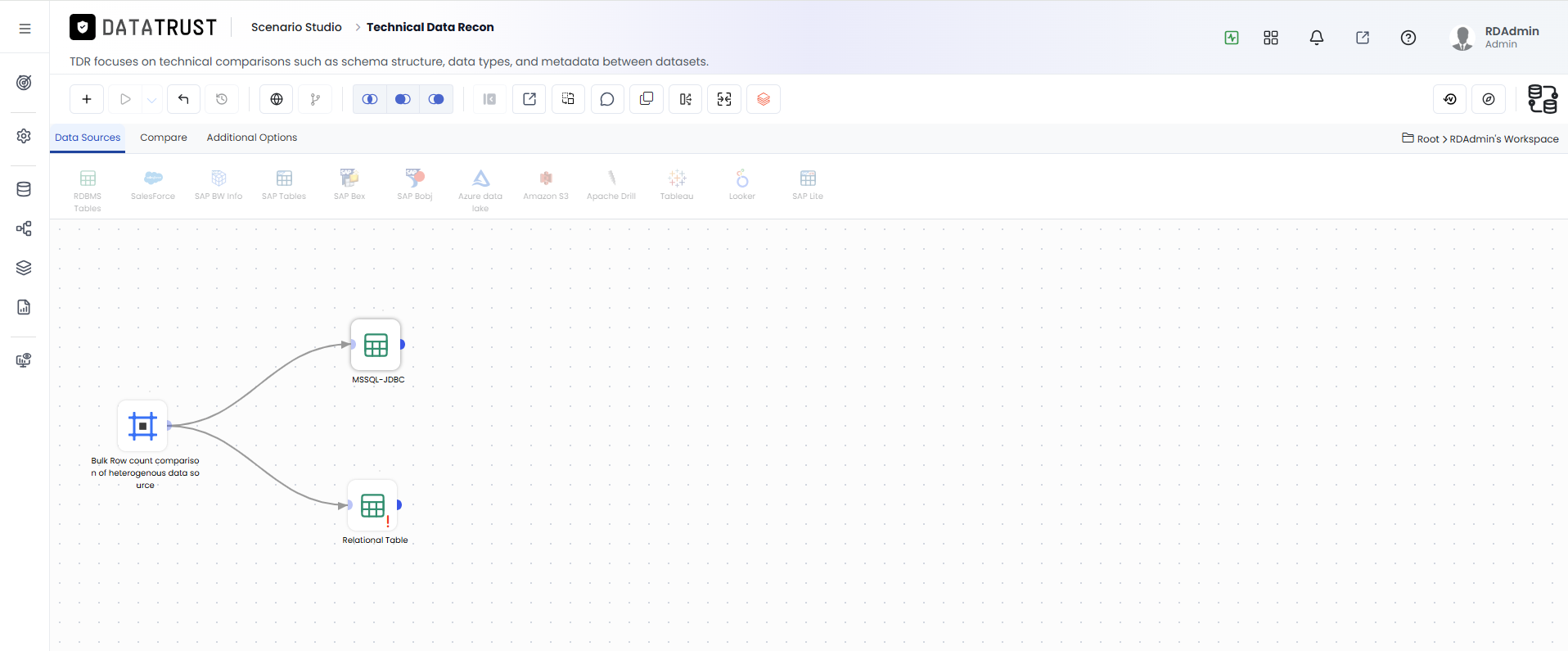The image size is (1568, 651).
Task: Open the history clock button
Action: (222, 99)
